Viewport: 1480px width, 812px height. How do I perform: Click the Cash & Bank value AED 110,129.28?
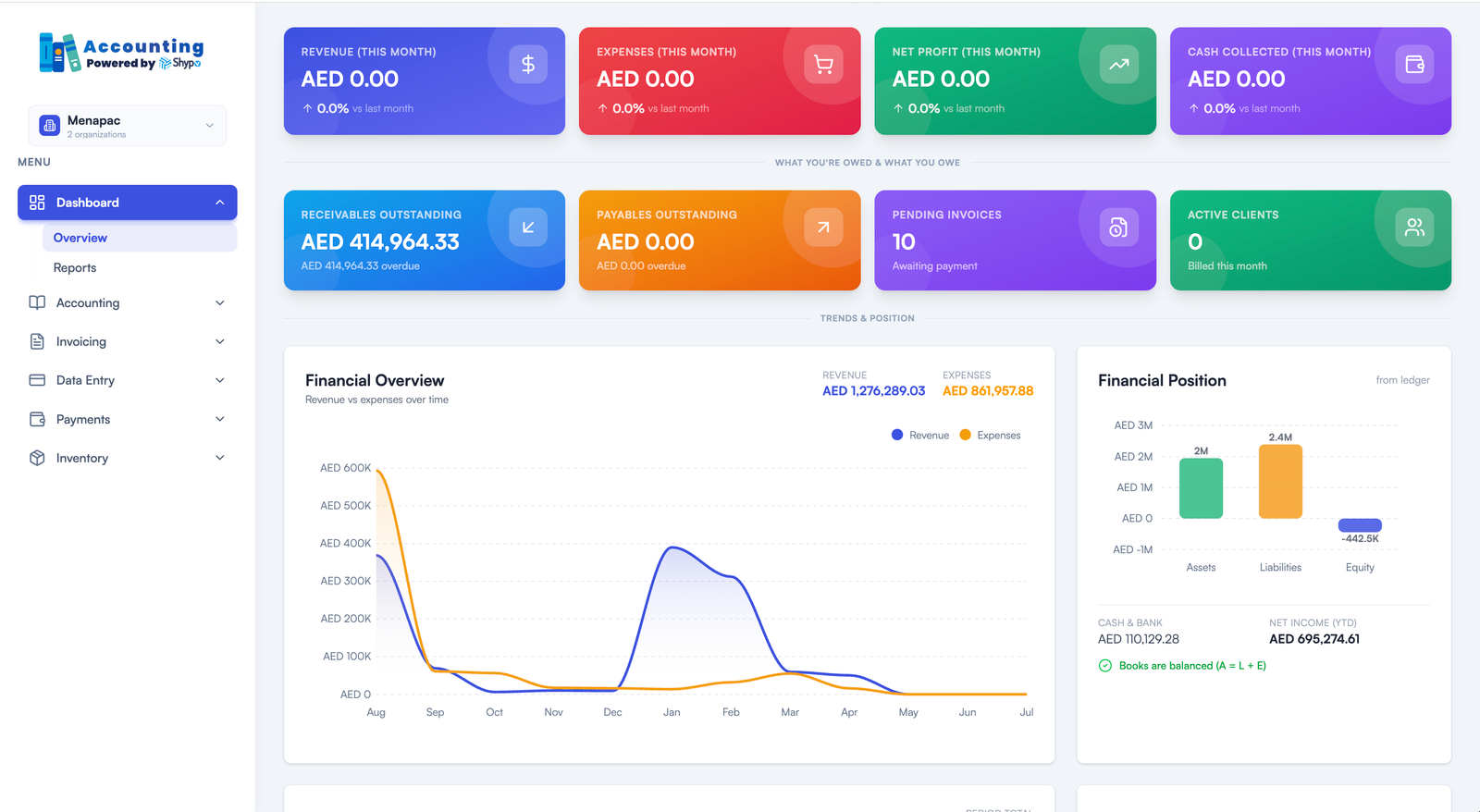[1139, 639]
